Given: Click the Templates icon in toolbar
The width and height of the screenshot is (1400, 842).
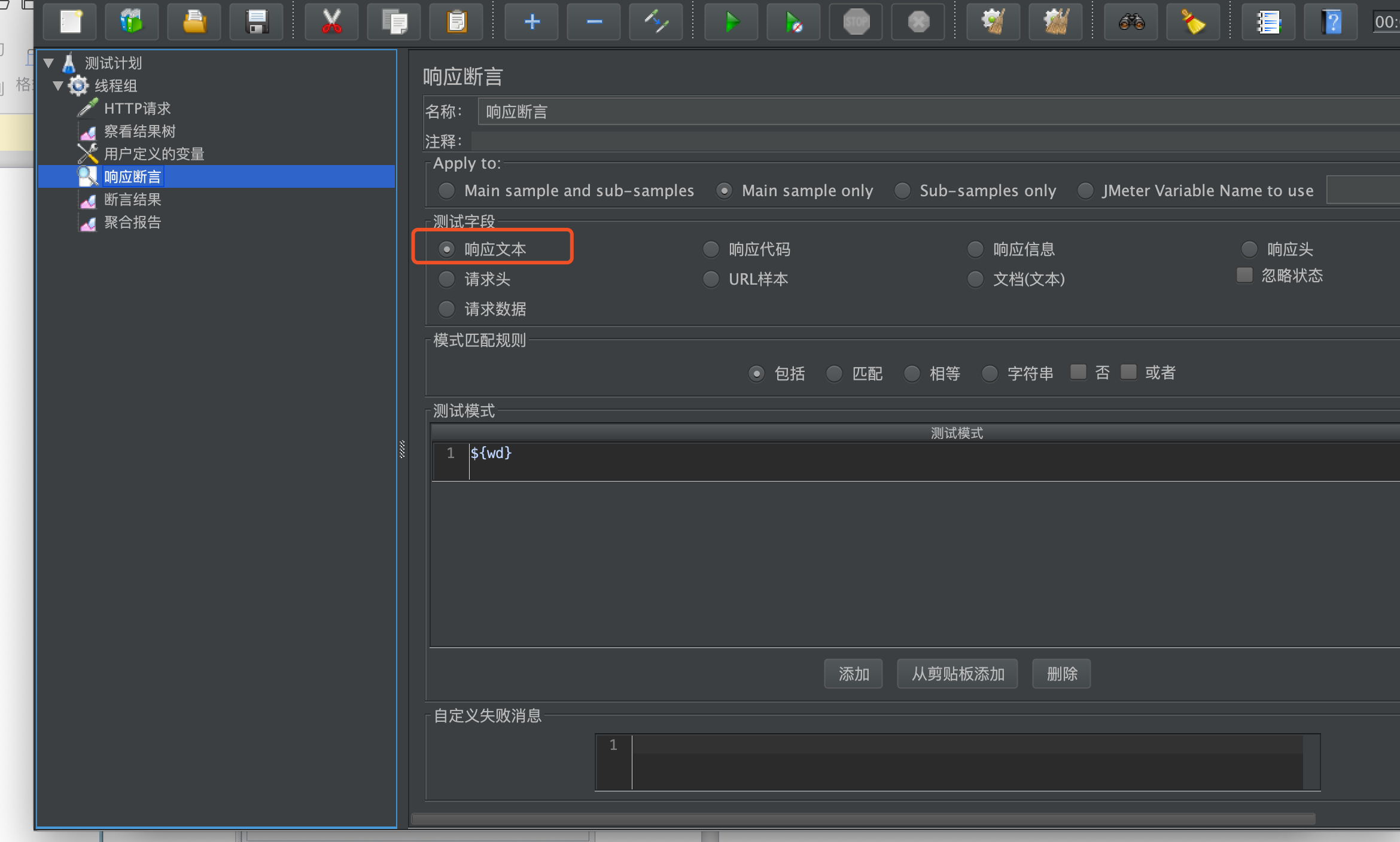Looking at the screenshot, I should (132, 22).
